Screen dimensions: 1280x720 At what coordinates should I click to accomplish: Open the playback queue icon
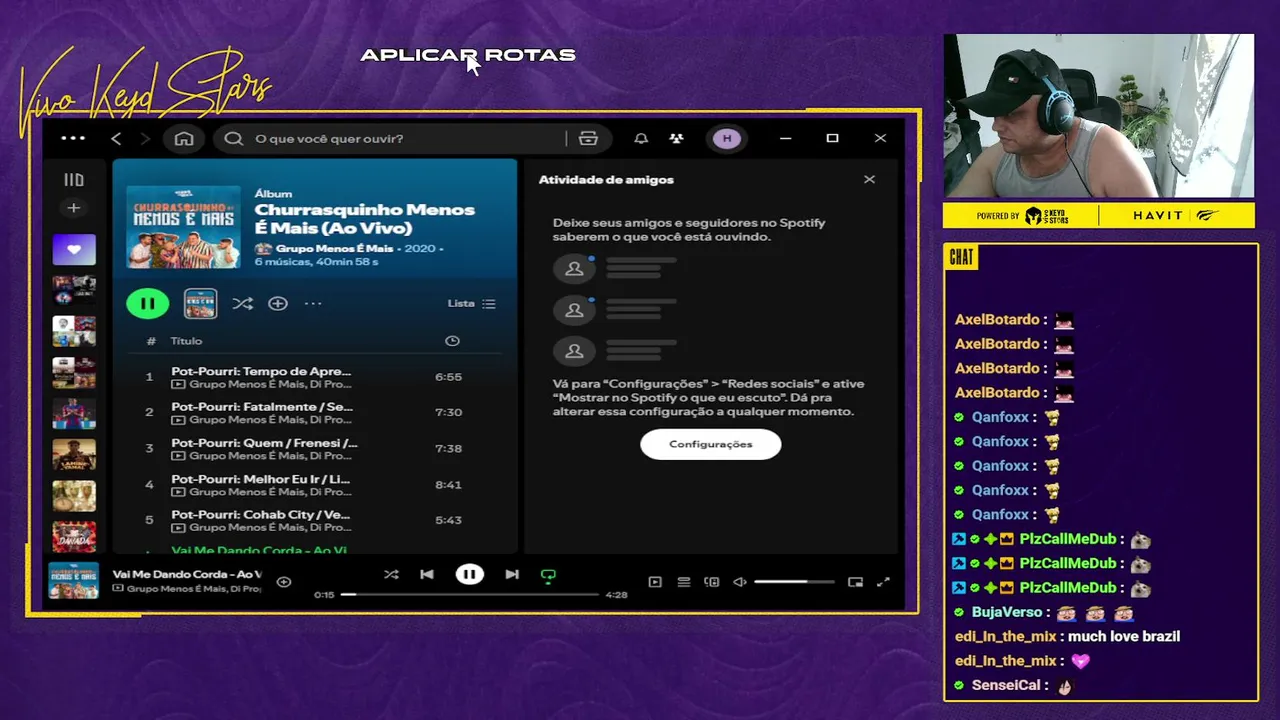[x=684, y=581]
